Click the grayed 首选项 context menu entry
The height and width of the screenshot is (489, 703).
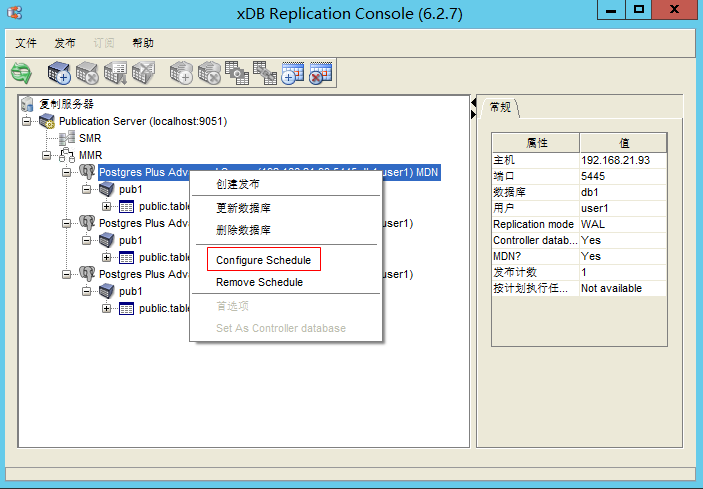click(286, 306)
